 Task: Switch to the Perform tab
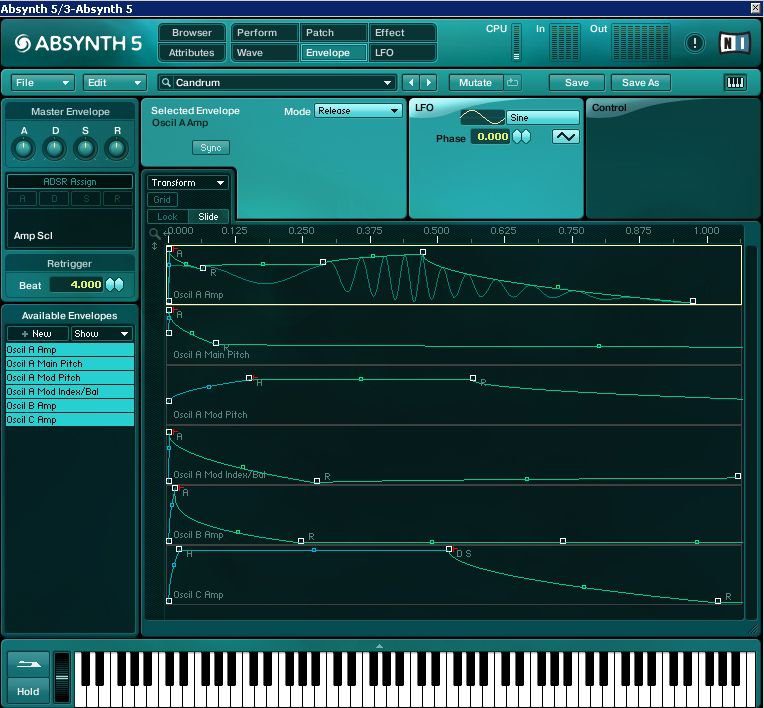point(265,33)
